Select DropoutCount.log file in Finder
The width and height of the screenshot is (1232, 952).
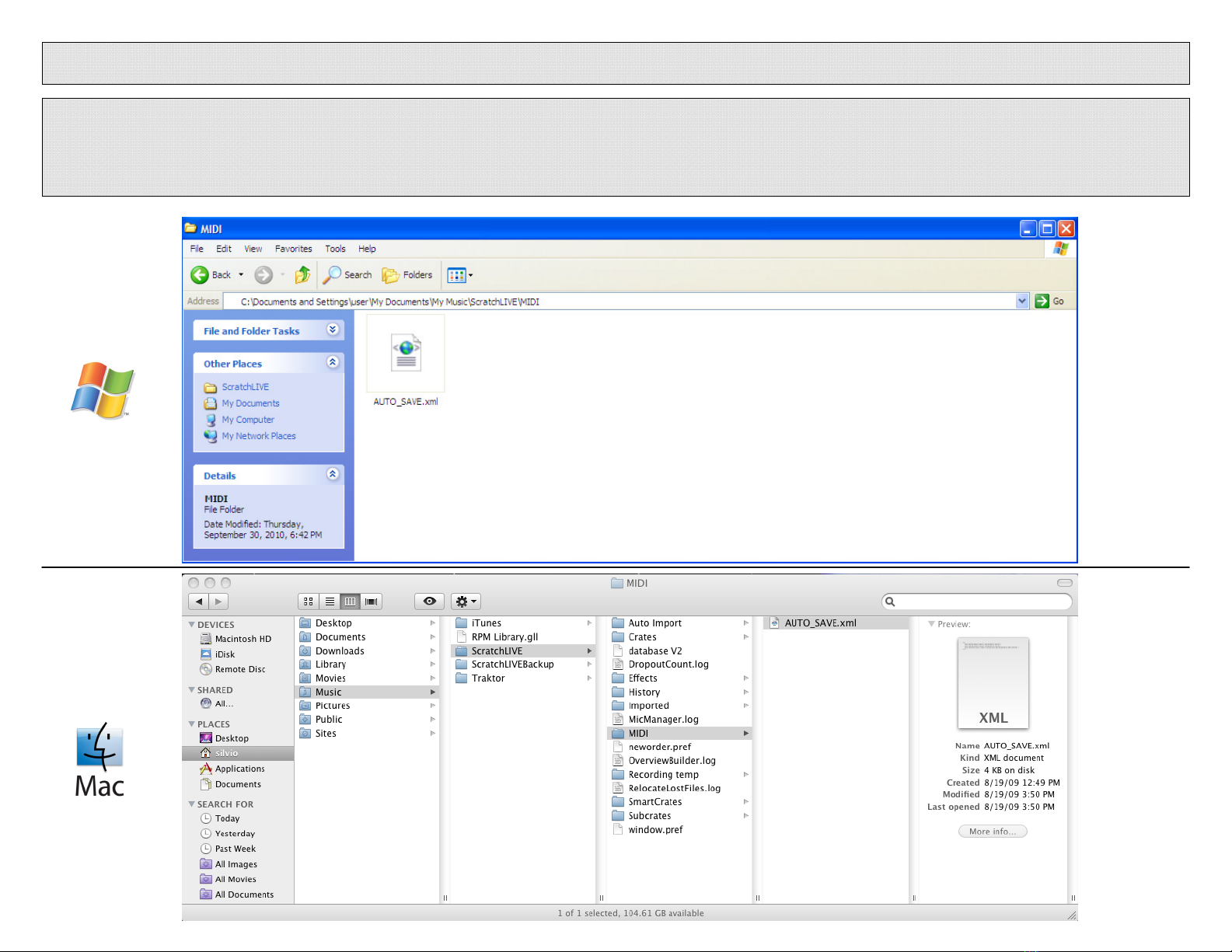[x=679, y=664]
